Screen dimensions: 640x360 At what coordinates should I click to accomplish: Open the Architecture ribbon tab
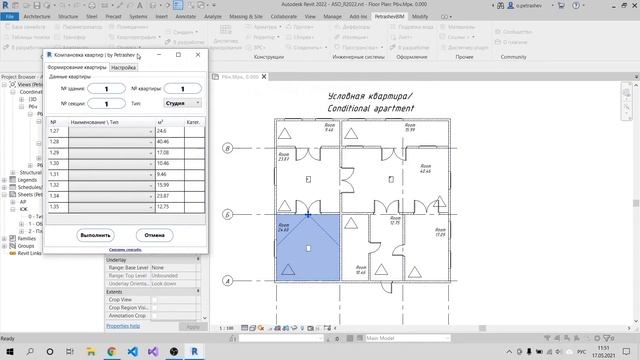pos(37,16)
